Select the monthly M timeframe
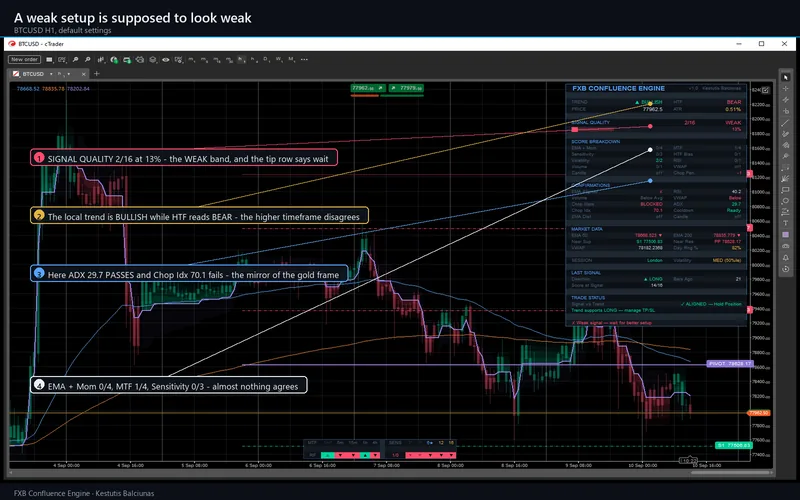The height and width of the screenshot is (500, 800). click(291, 60)
